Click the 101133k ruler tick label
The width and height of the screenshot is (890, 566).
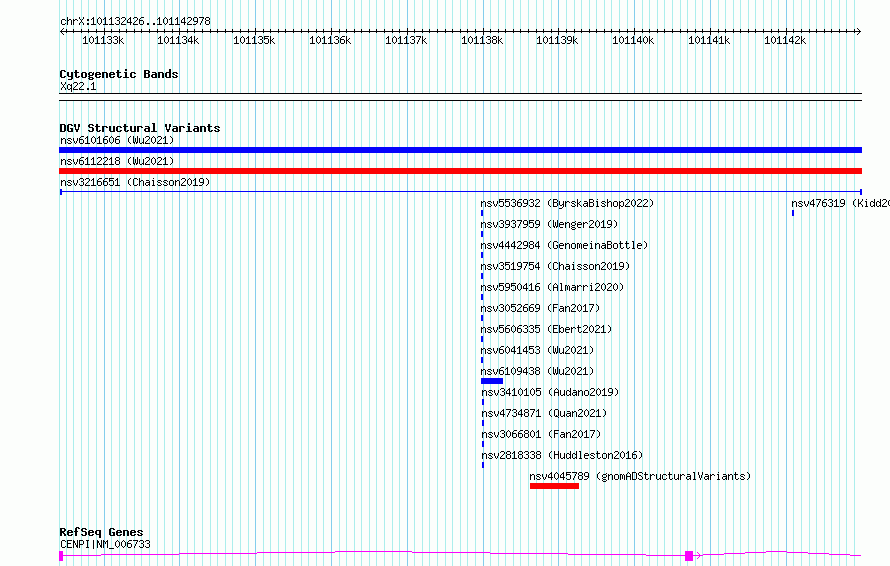(x=103, y=40)
